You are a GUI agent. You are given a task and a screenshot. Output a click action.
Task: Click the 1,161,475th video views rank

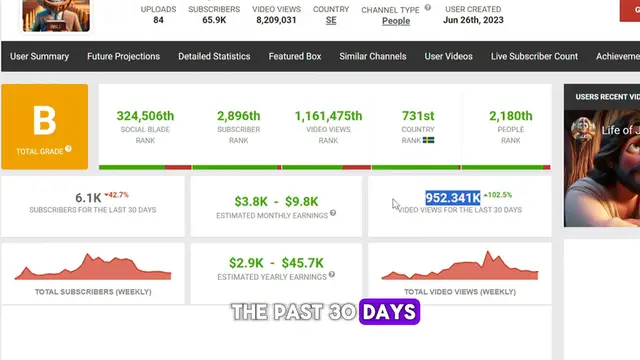tap(328, 116)
